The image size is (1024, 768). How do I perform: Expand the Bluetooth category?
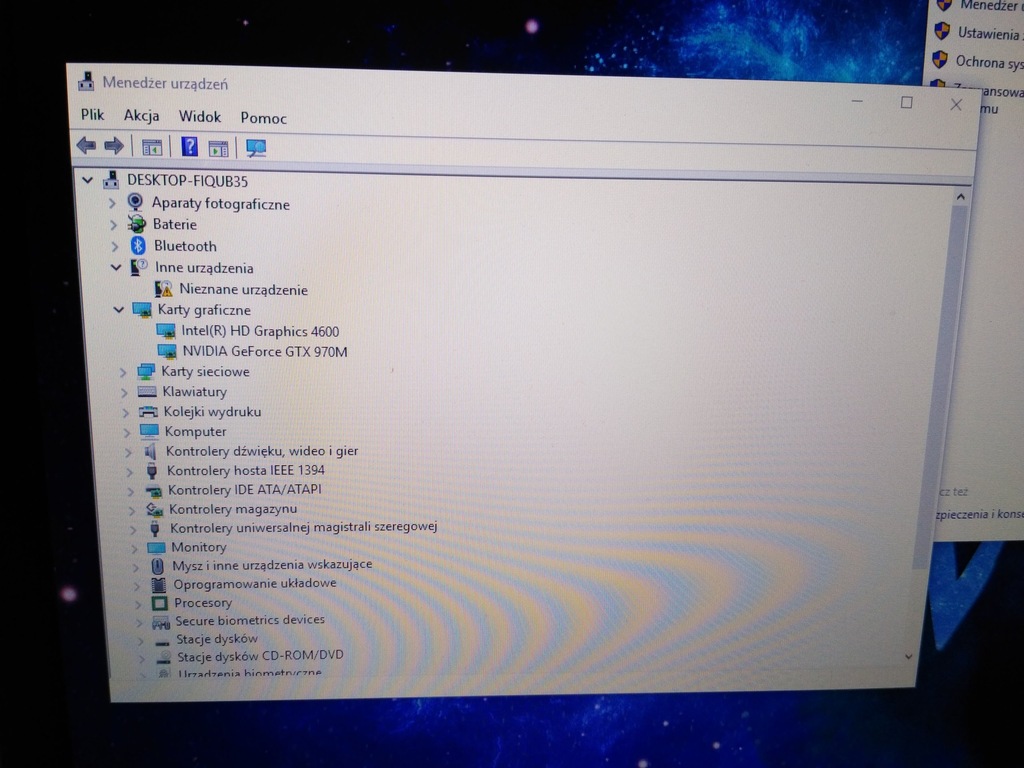point(115,246)
